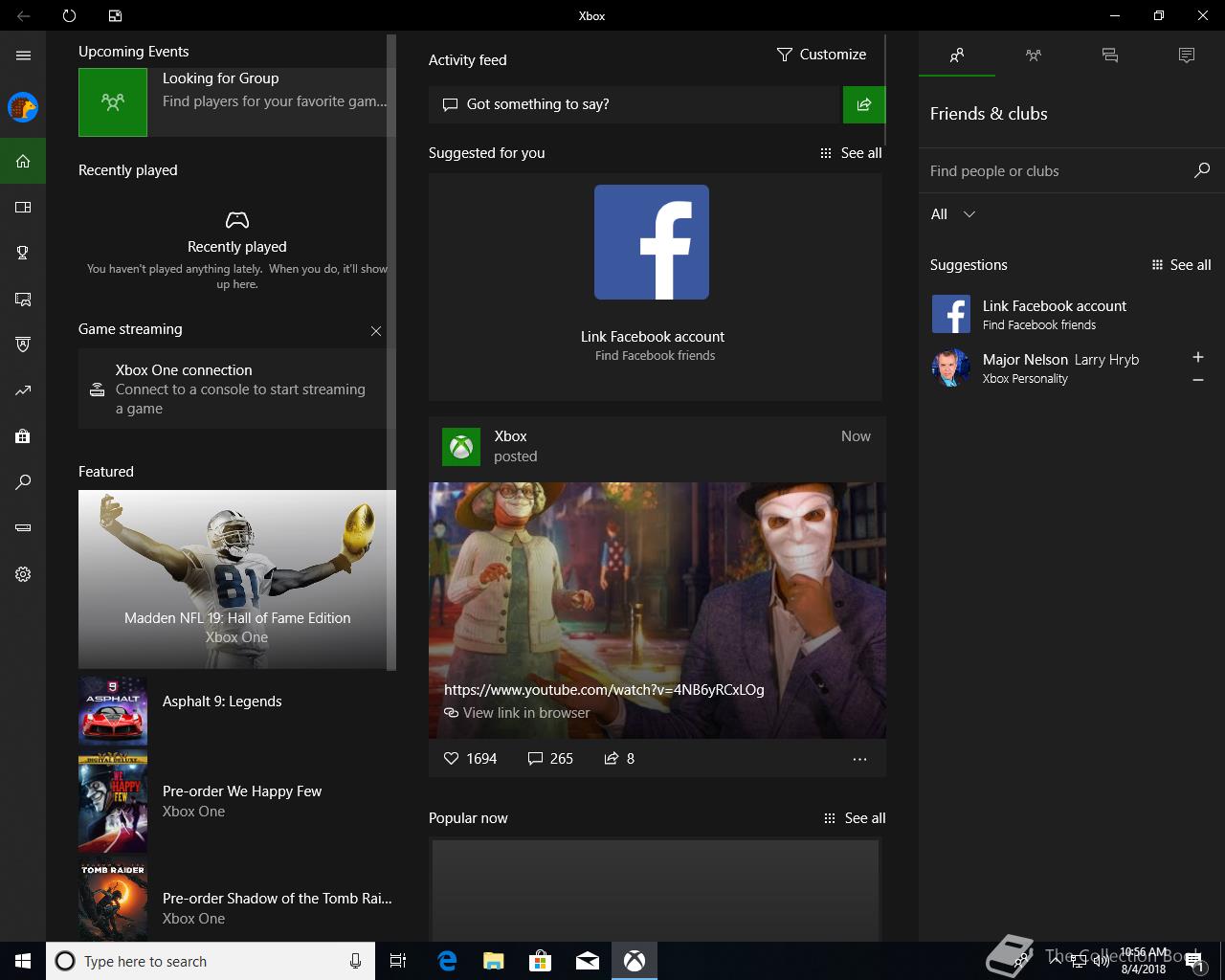This screenshot has height=980, width=1225.
Task: Open File Explorer from the taskbar
Action: (x=494, y=961)
